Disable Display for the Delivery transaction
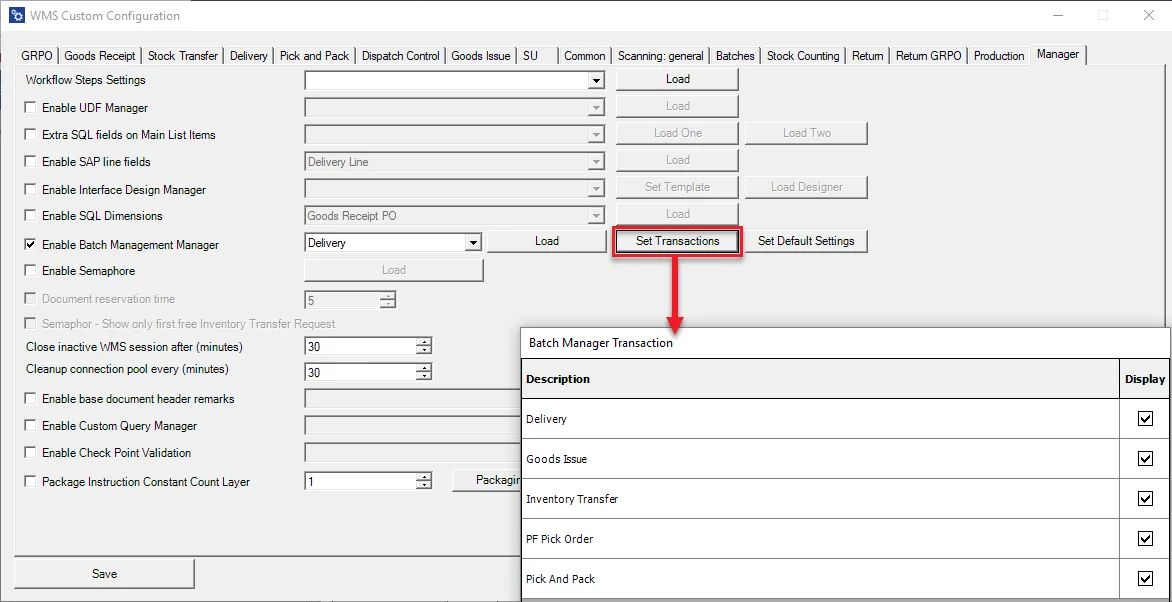Viewport: 1172px width, 602px height. pyautogui.click(x=1145, y=418)
